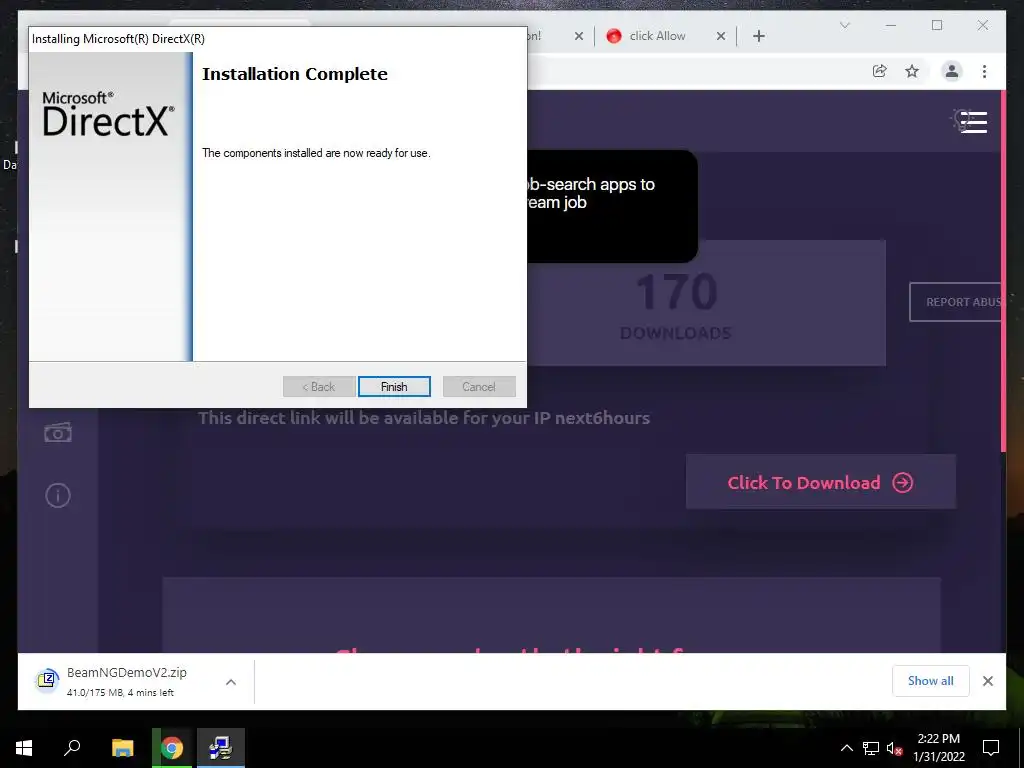Click Chrome icon in taskbar
This screenshot has height=768, width=1024.
[x=172, y=748]
